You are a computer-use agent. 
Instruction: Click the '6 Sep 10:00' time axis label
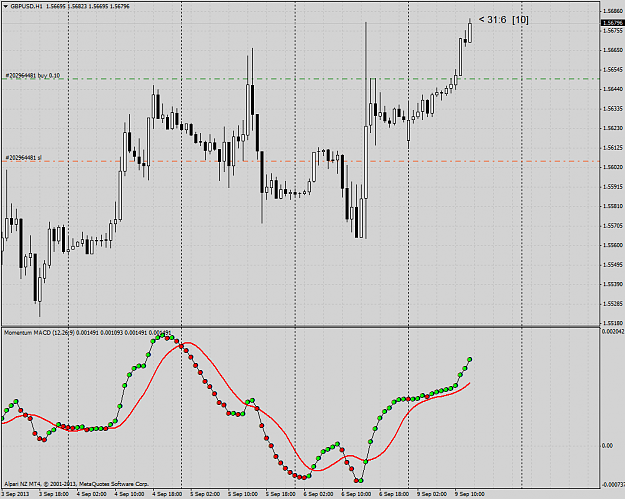(356, 494)
